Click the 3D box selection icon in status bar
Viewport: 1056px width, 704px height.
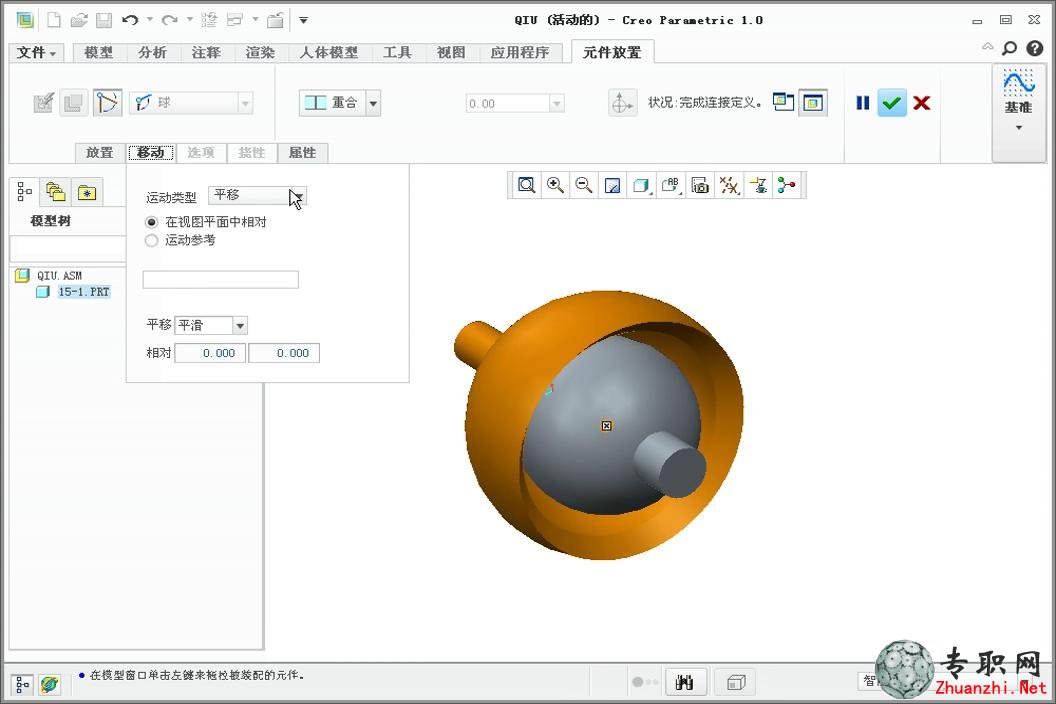click(x=735, y=682)
